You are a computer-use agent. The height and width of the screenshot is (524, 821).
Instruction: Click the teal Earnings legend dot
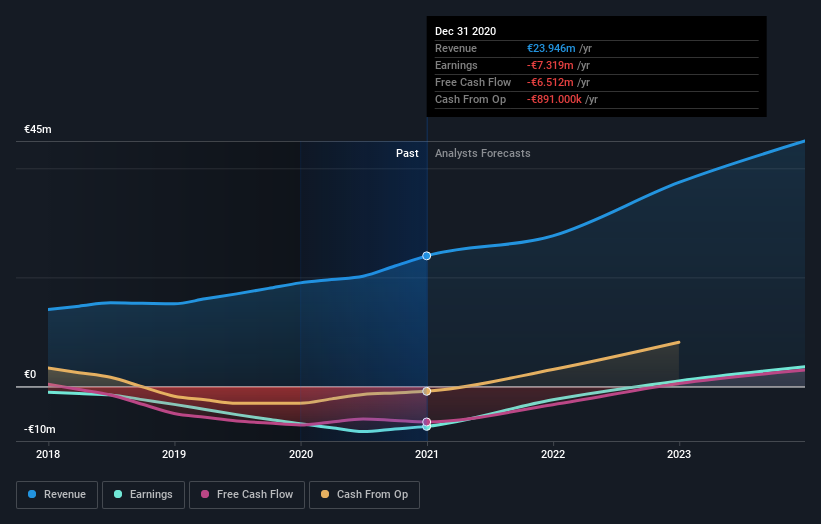point(118,494)
